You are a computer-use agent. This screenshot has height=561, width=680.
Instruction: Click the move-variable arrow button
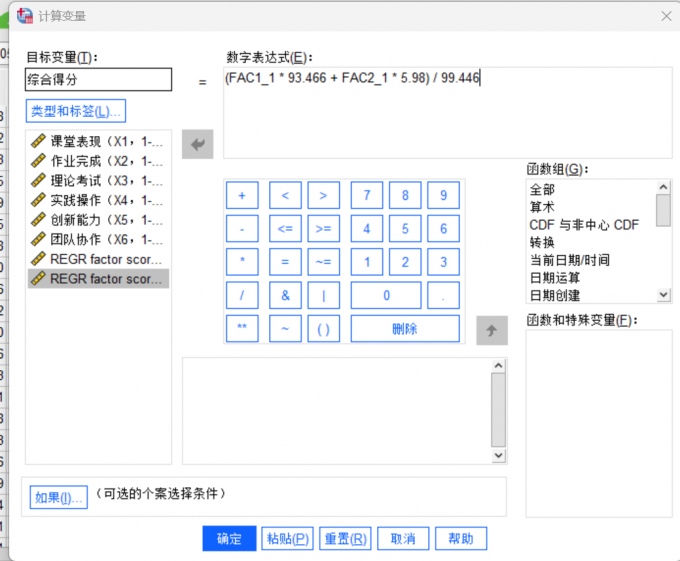197,144
